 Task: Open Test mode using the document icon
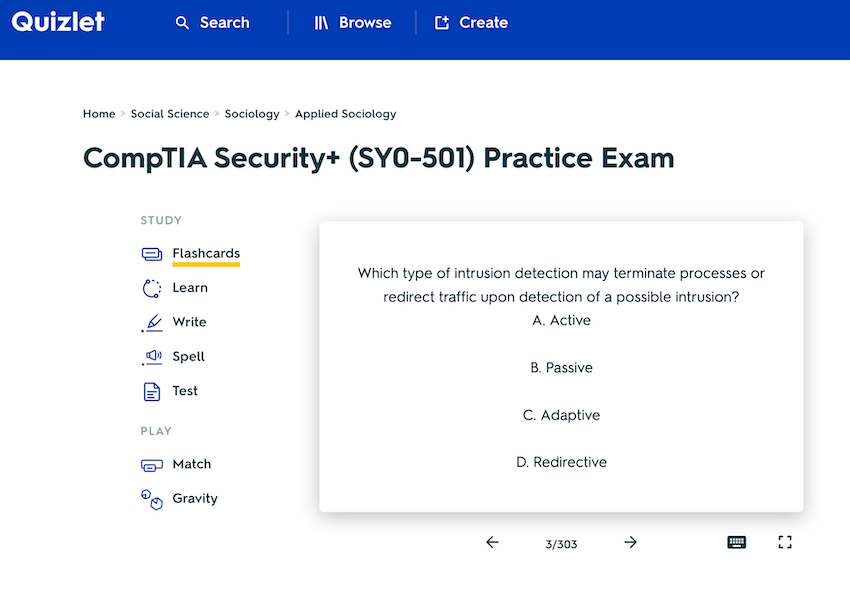pos(152,391)
